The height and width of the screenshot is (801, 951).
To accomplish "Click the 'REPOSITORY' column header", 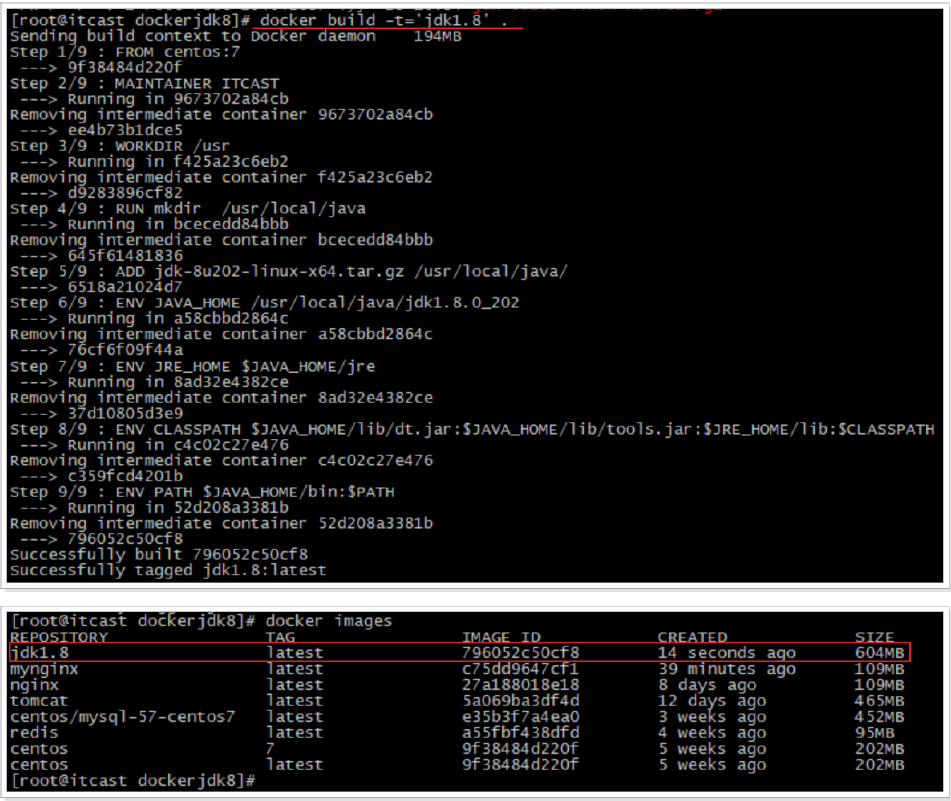I will (x=58, y=637).
